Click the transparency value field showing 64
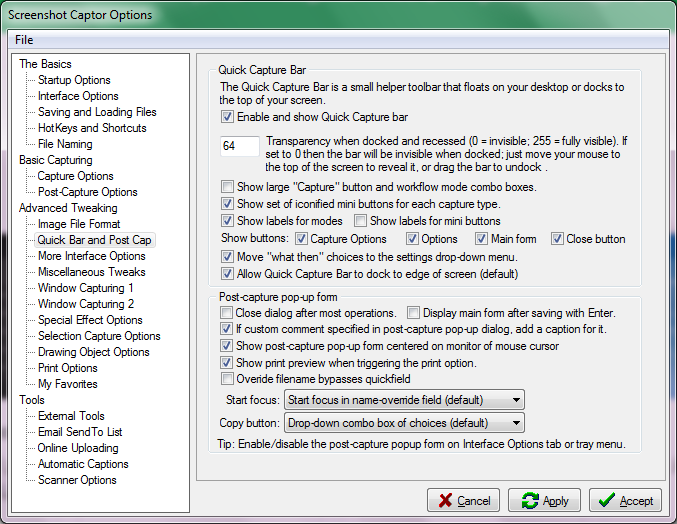The image size is (677, 524). coord(240,146)
